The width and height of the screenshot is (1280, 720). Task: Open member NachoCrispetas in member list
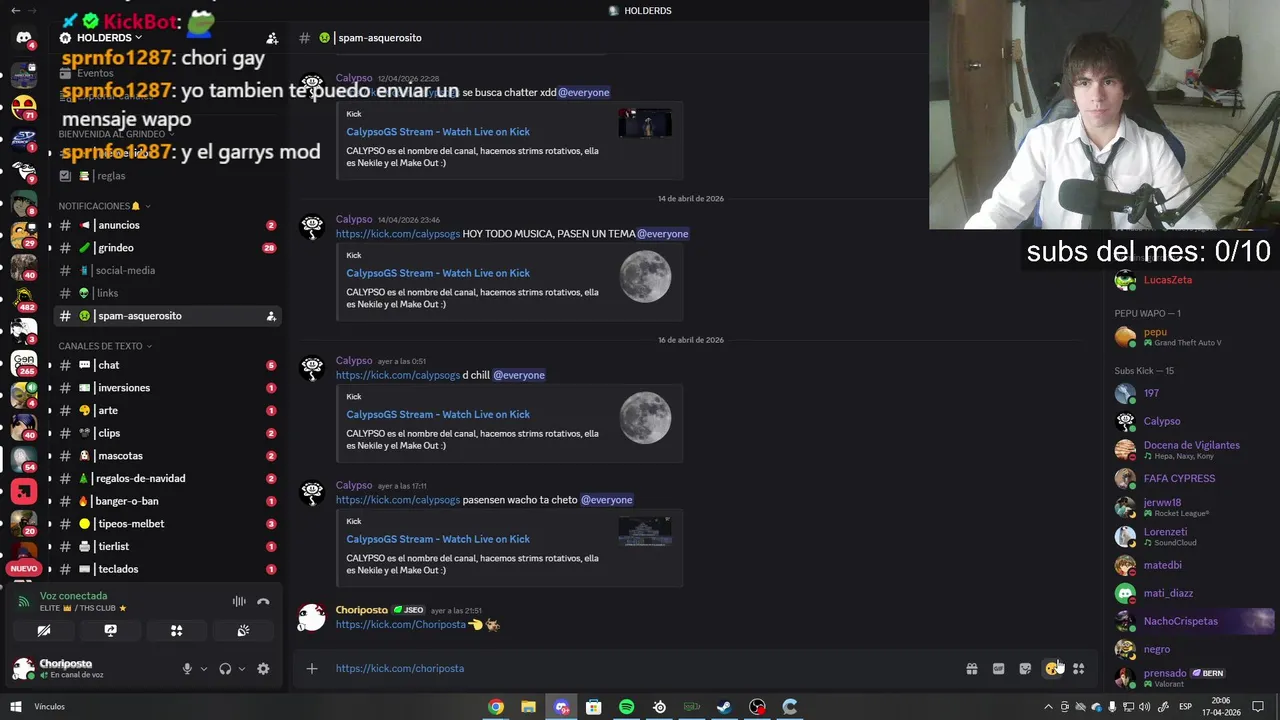point(1193,621)
